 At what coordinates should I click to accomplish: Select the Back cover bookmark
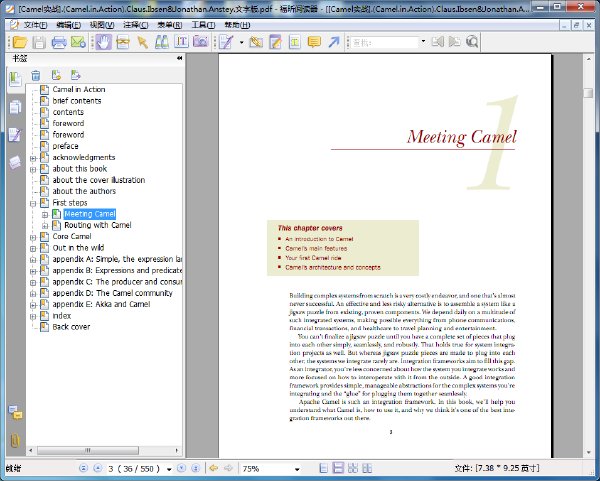point(71,327)
